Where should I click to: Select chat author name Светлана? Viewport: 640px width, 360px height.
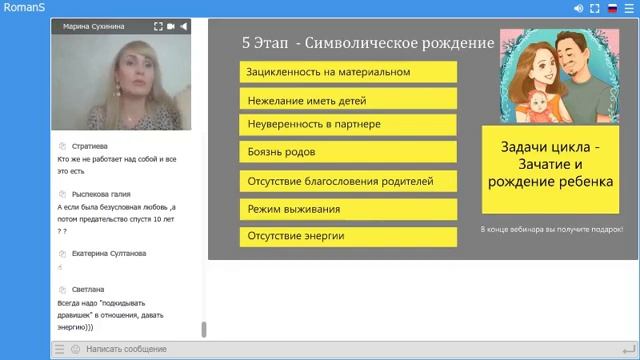(x=88, y=289)
